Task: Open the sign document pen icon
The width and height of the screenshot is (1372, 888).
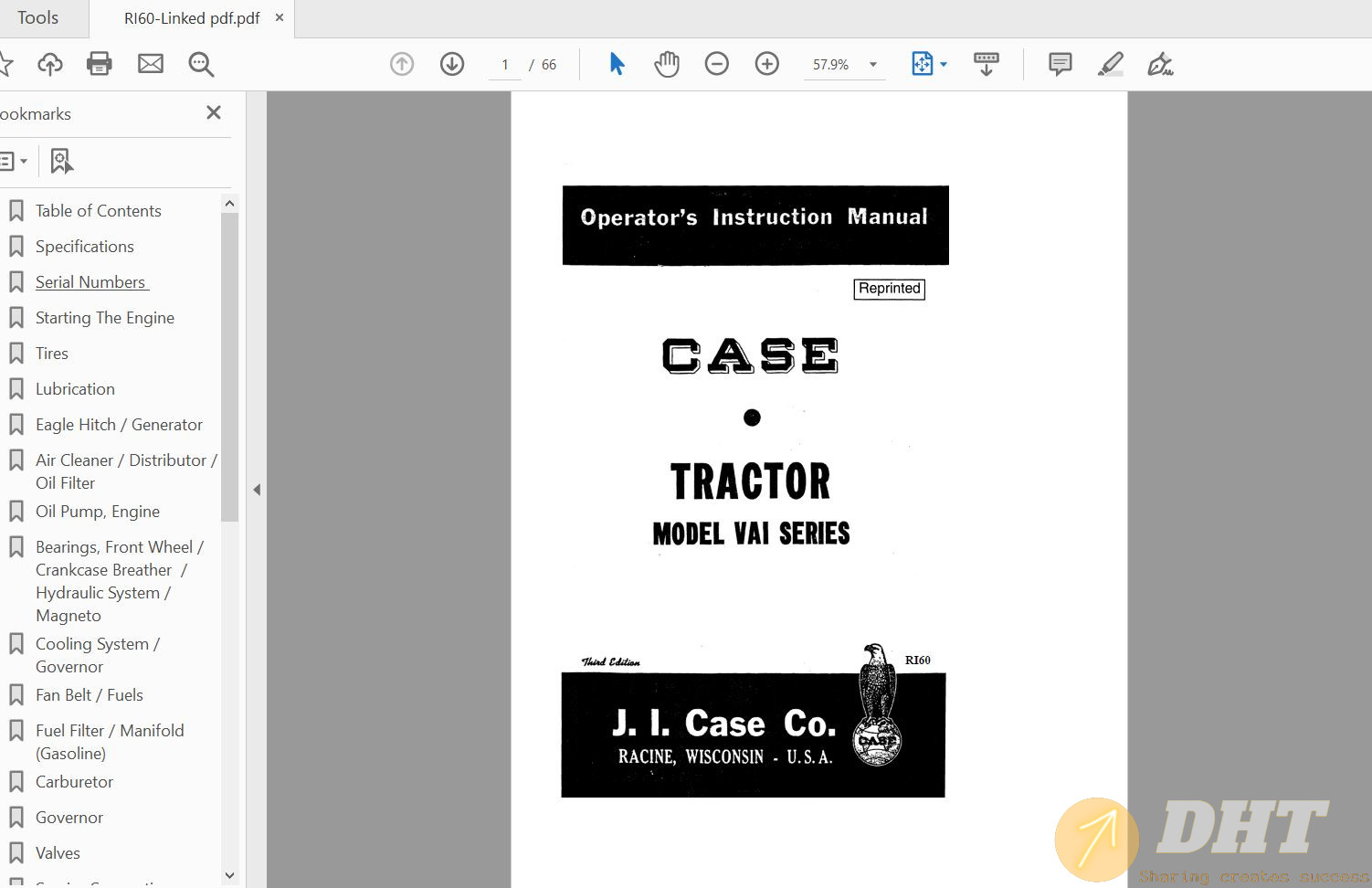Action: pyautogui.click(x=1160, y=64)
